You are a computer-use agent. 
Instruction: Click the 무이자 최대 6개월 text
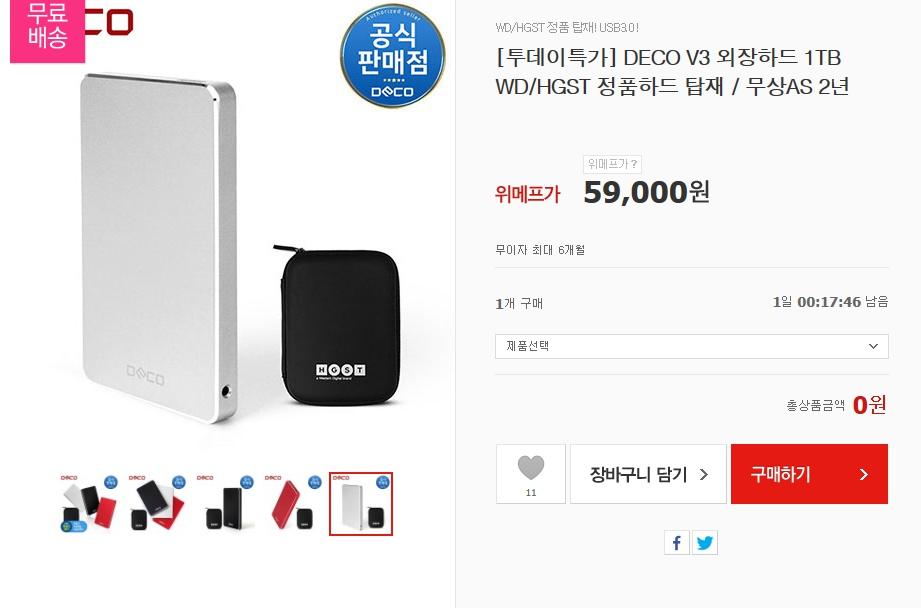coord(540,250)
